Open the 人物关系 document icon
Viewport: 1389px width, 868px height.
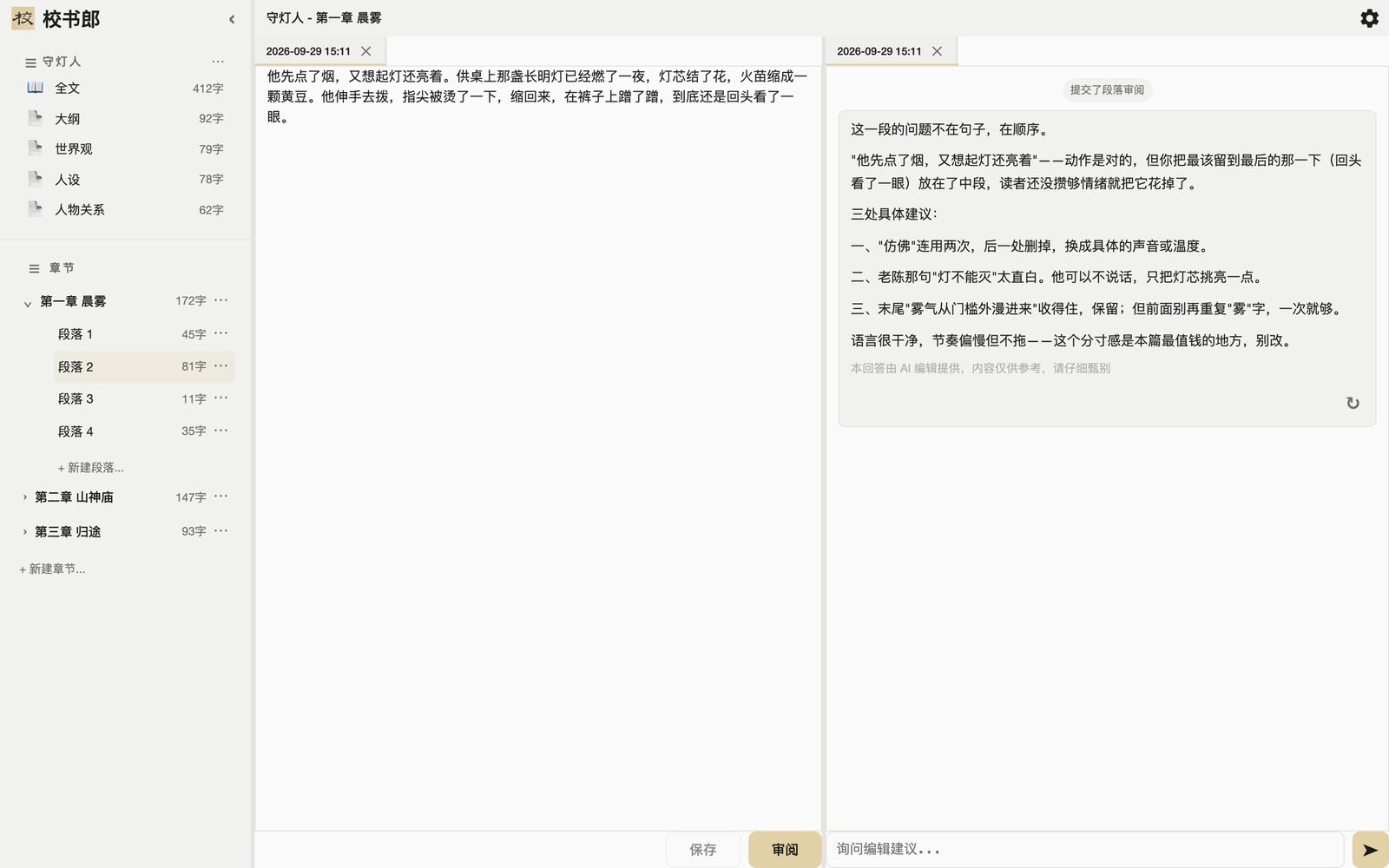[35, 209]
